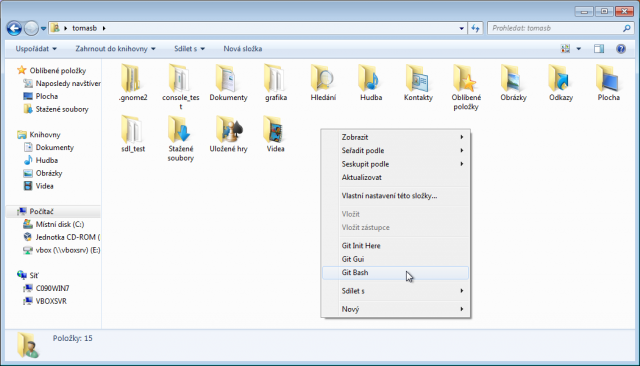The image size is (640, 366).
Task: Select the Hudba folder icon
Action: coord(371,78)
